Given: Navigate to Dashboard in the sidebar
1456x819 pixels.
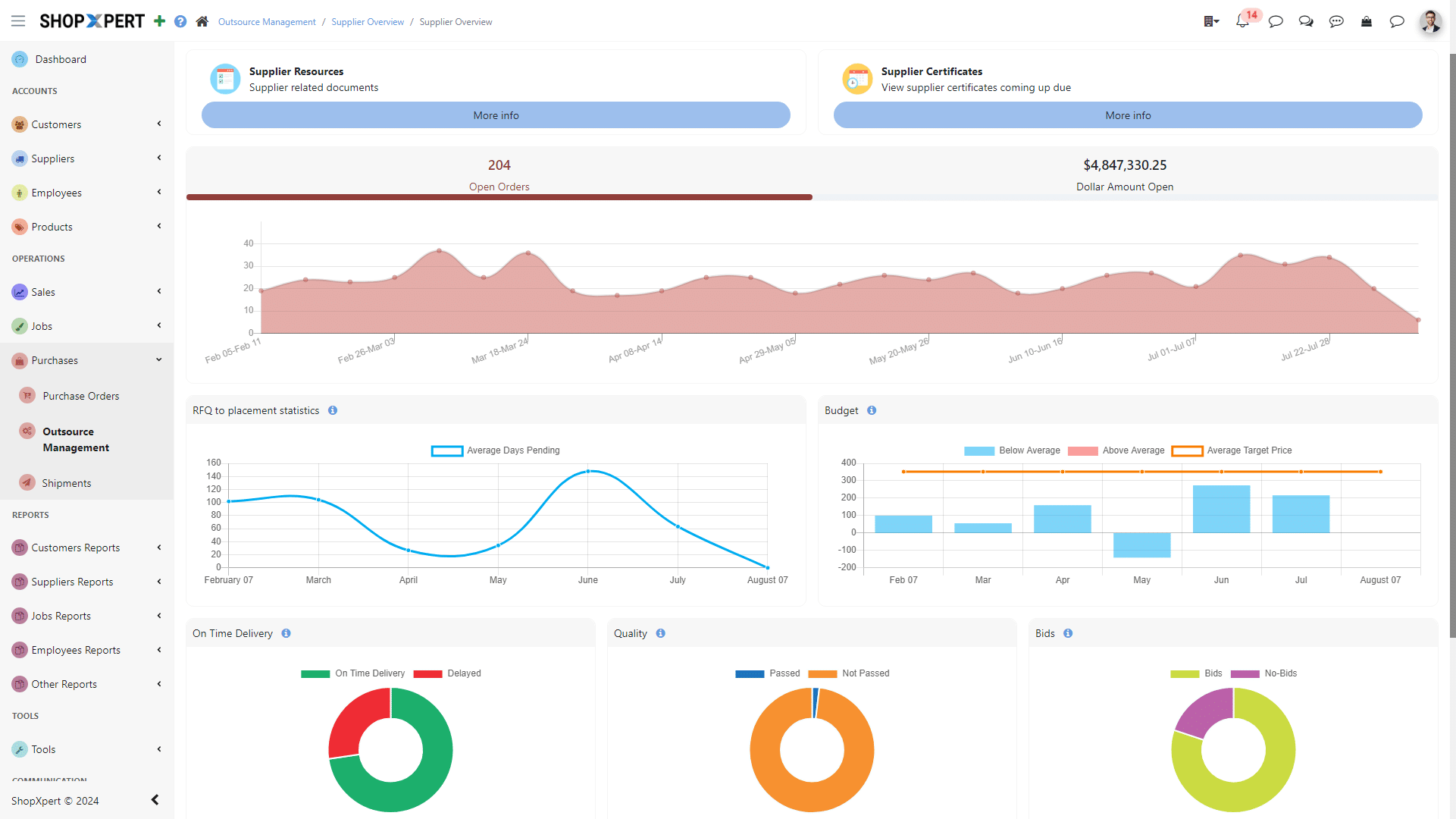Looking at the screenshot, I should pyautogui.click(x=61, y=58).
